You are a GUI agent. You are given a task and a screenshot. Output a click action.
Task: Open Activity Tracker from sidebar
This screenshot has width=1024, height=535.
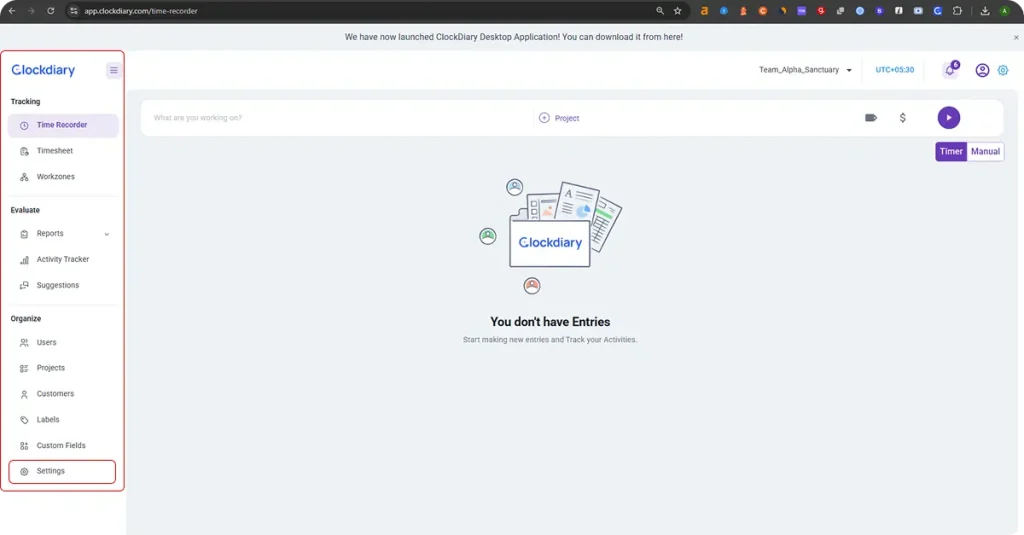click(63, 259)
